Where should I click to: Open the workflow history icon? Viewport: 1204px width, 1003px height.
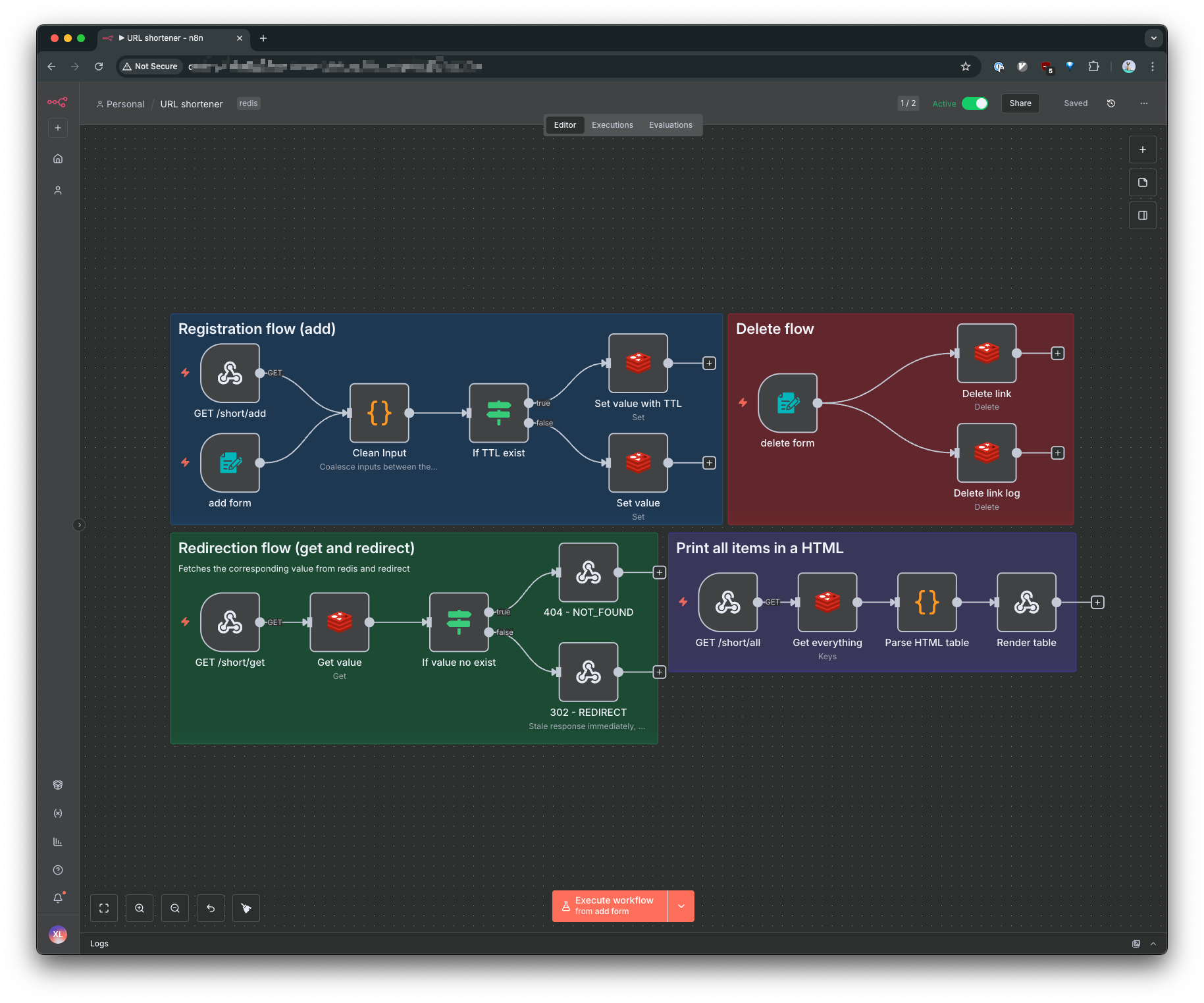point(1111,103)
